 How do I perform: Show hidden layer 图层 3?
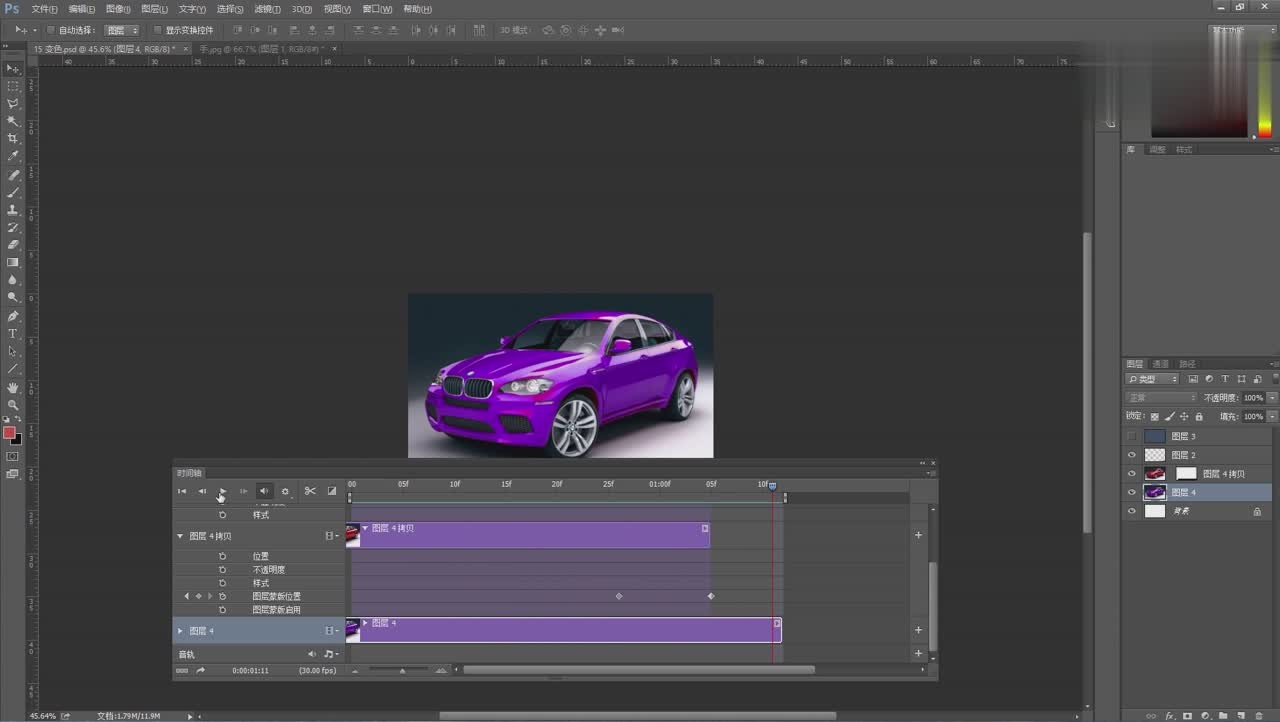tap(1132, 436)
